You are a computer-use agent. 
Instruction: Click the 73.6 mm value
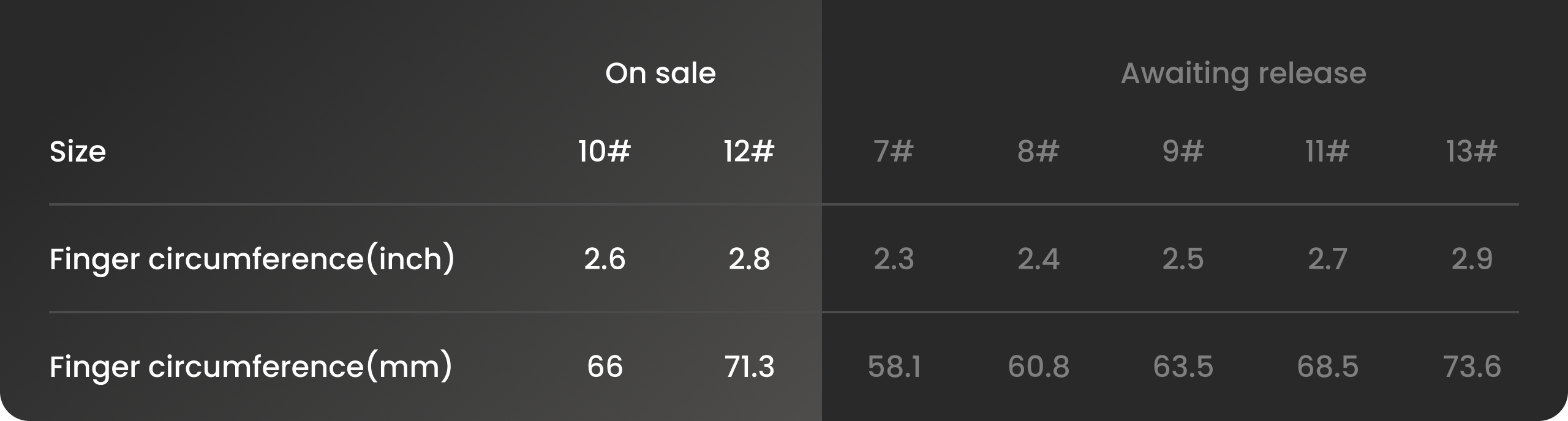pyautogui.click(x=1472, y=367)
